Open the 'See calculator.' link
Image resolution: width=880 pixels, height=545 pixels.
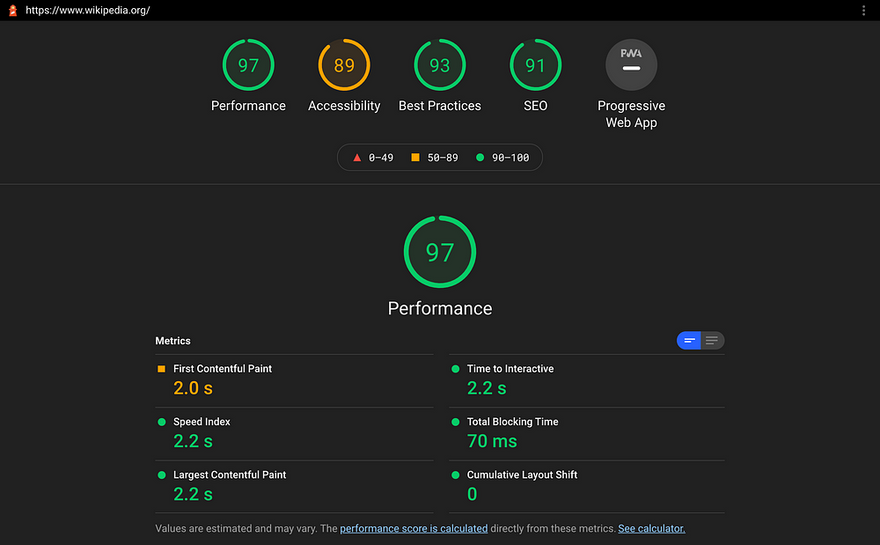click(x=652, y=528)
